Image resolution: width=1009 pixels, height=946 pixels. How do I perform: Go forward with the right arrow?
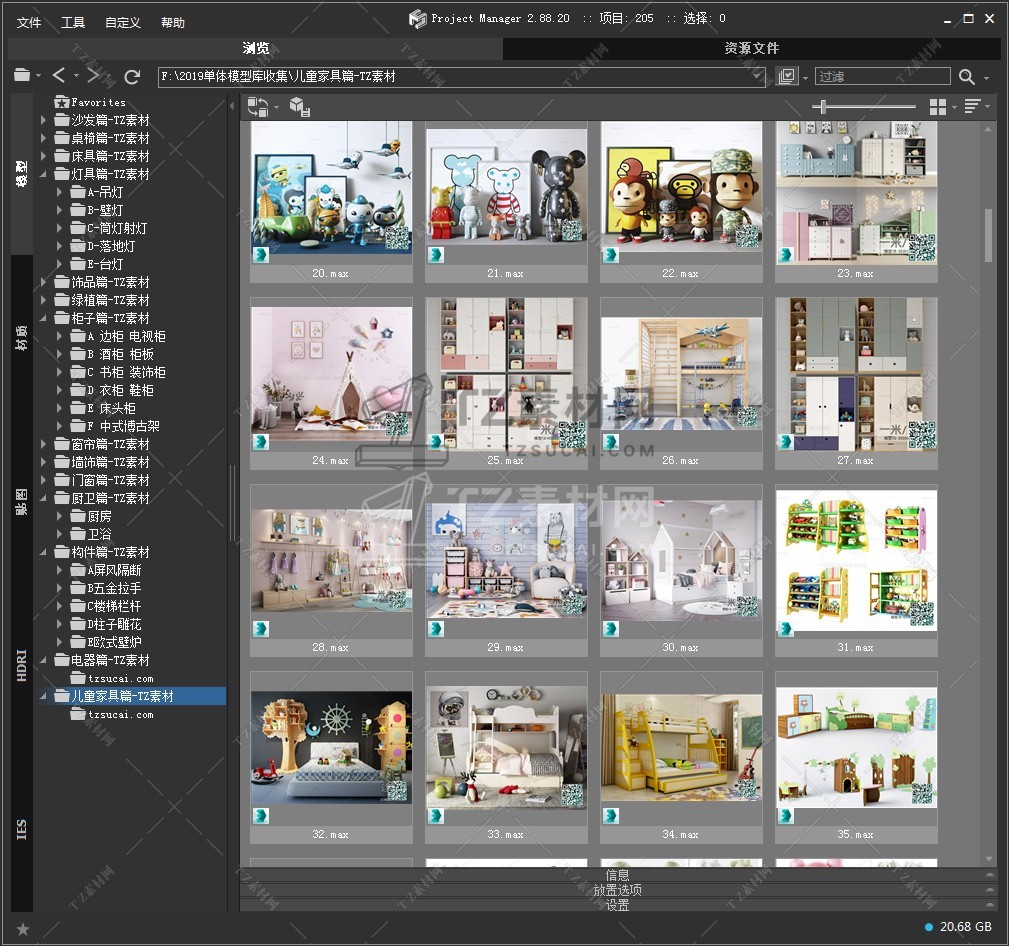point(93,75)
